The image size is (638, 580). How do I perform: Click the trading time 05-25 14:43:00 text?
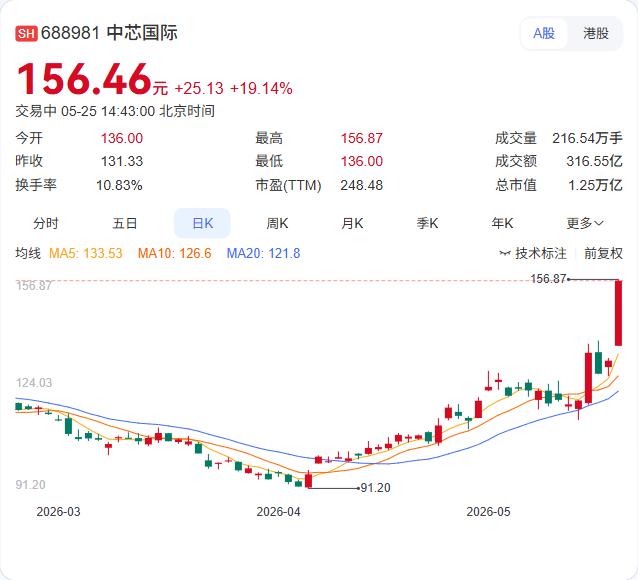[108, 111]
